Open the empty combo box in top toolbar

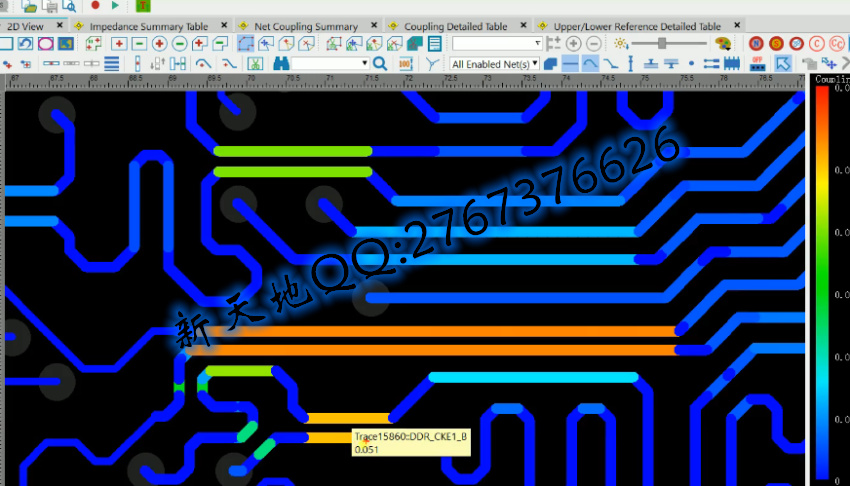click(496, 44)
